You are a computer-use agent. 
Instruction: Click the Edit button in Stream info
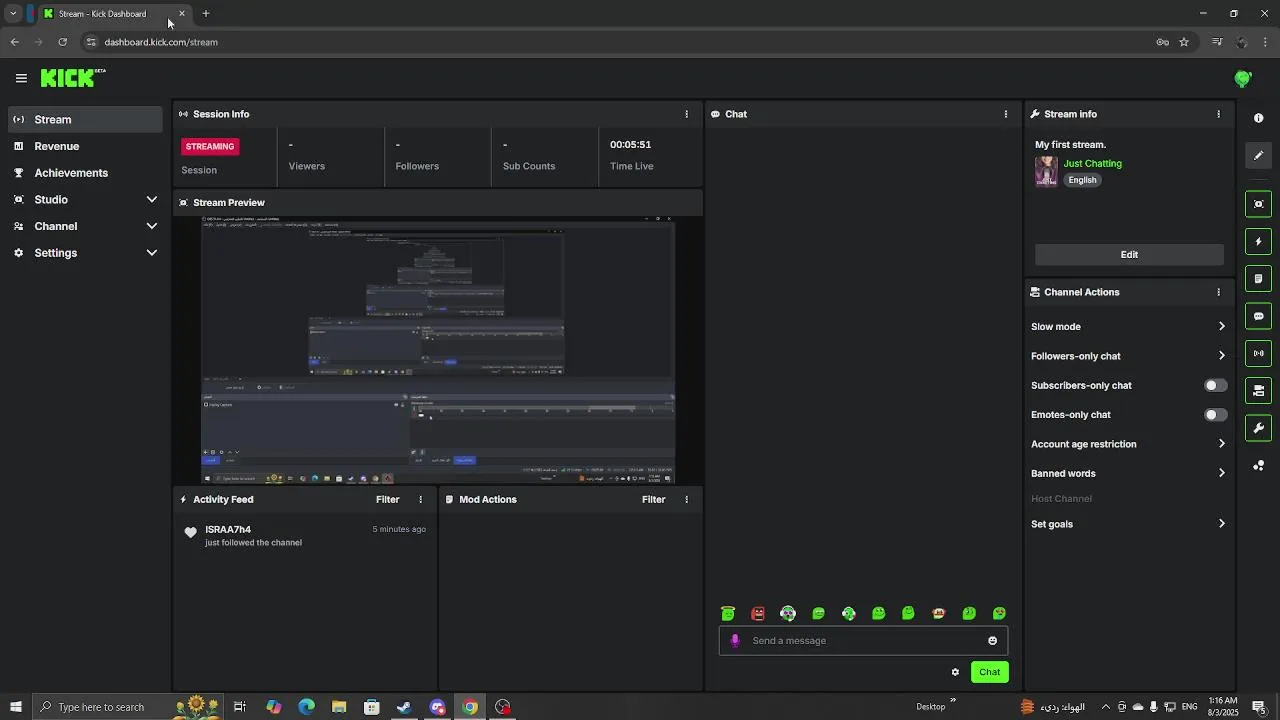tap(1129, 254)
